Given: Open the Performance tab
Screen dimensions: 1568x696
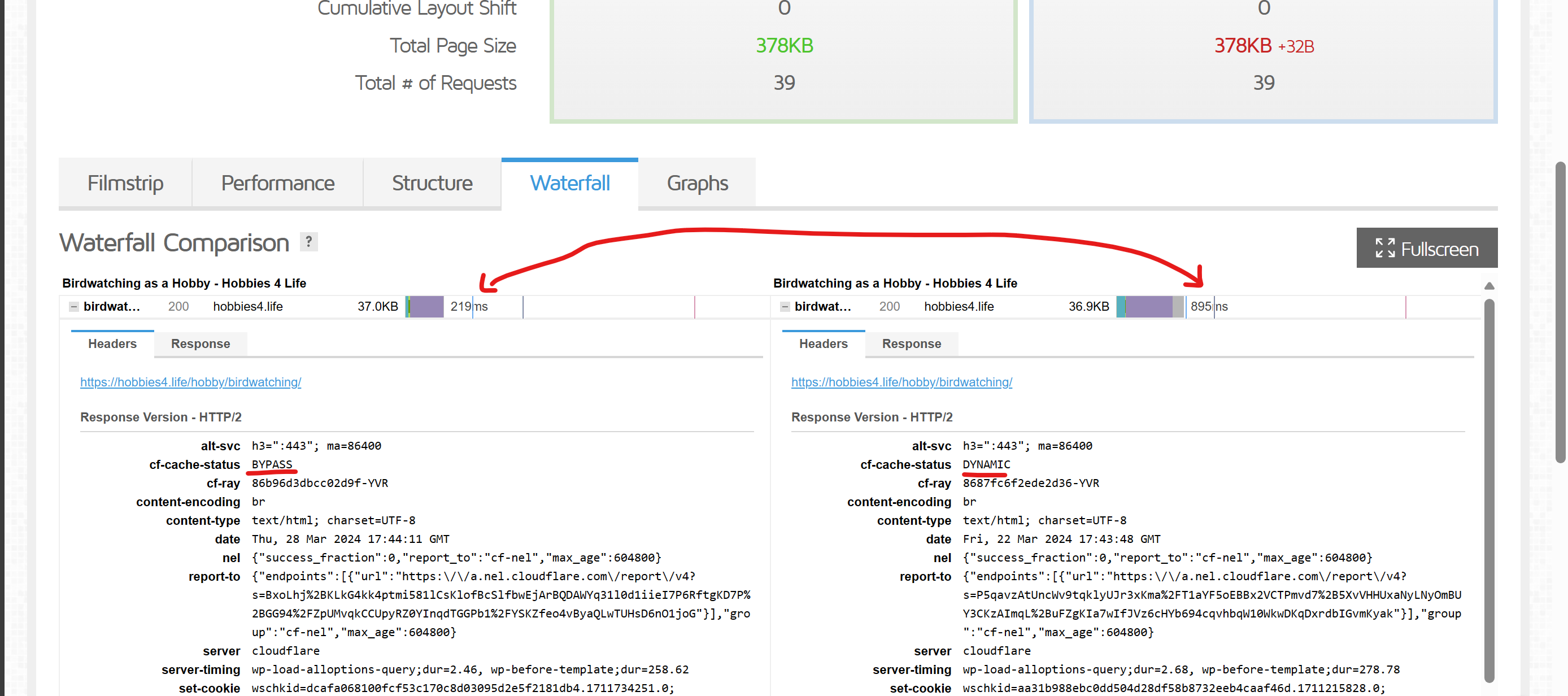Looking at the screenshot, I should (277, 183).
